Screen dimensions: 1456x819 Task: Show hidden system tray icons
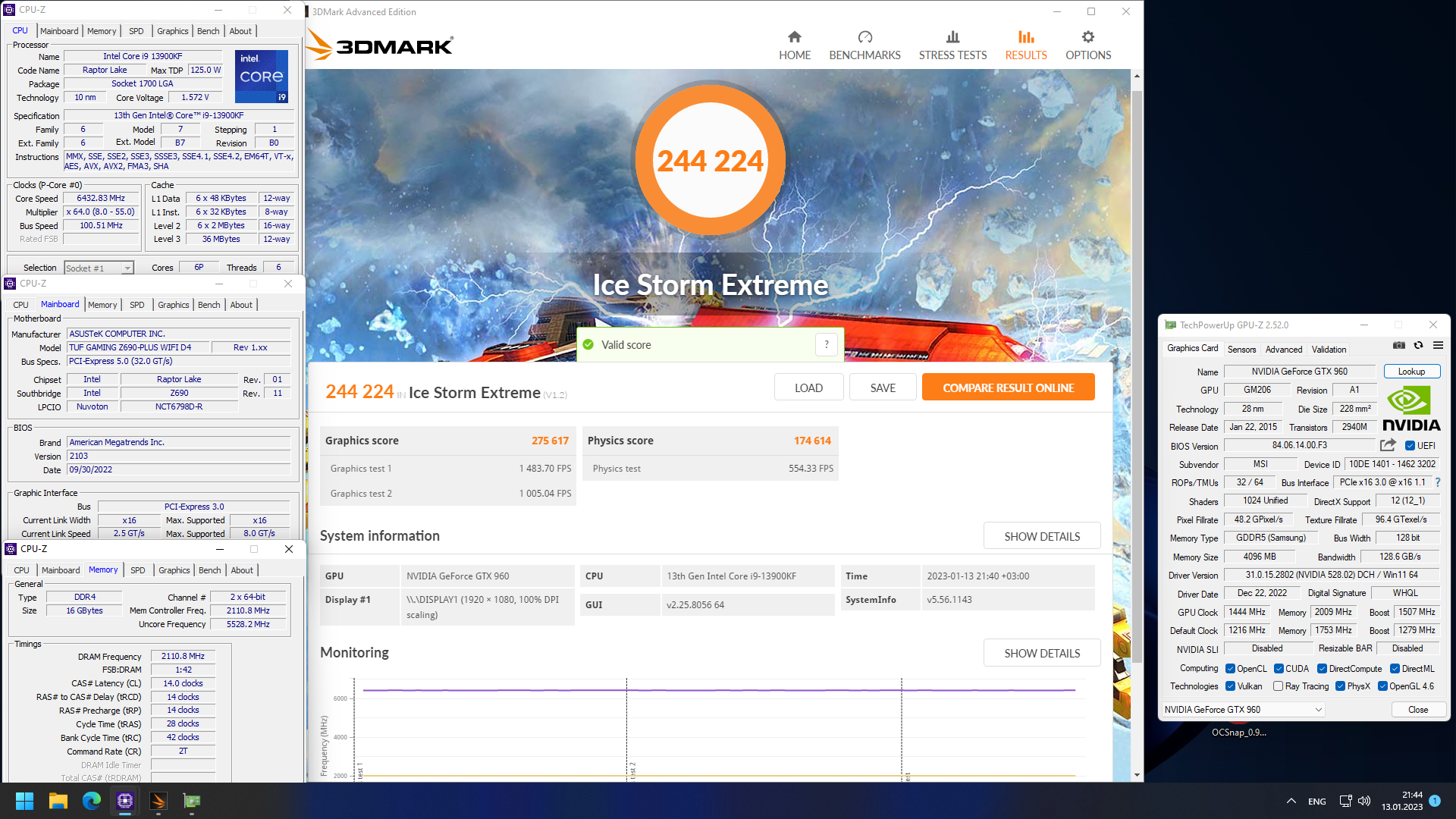pos(1291,801)
